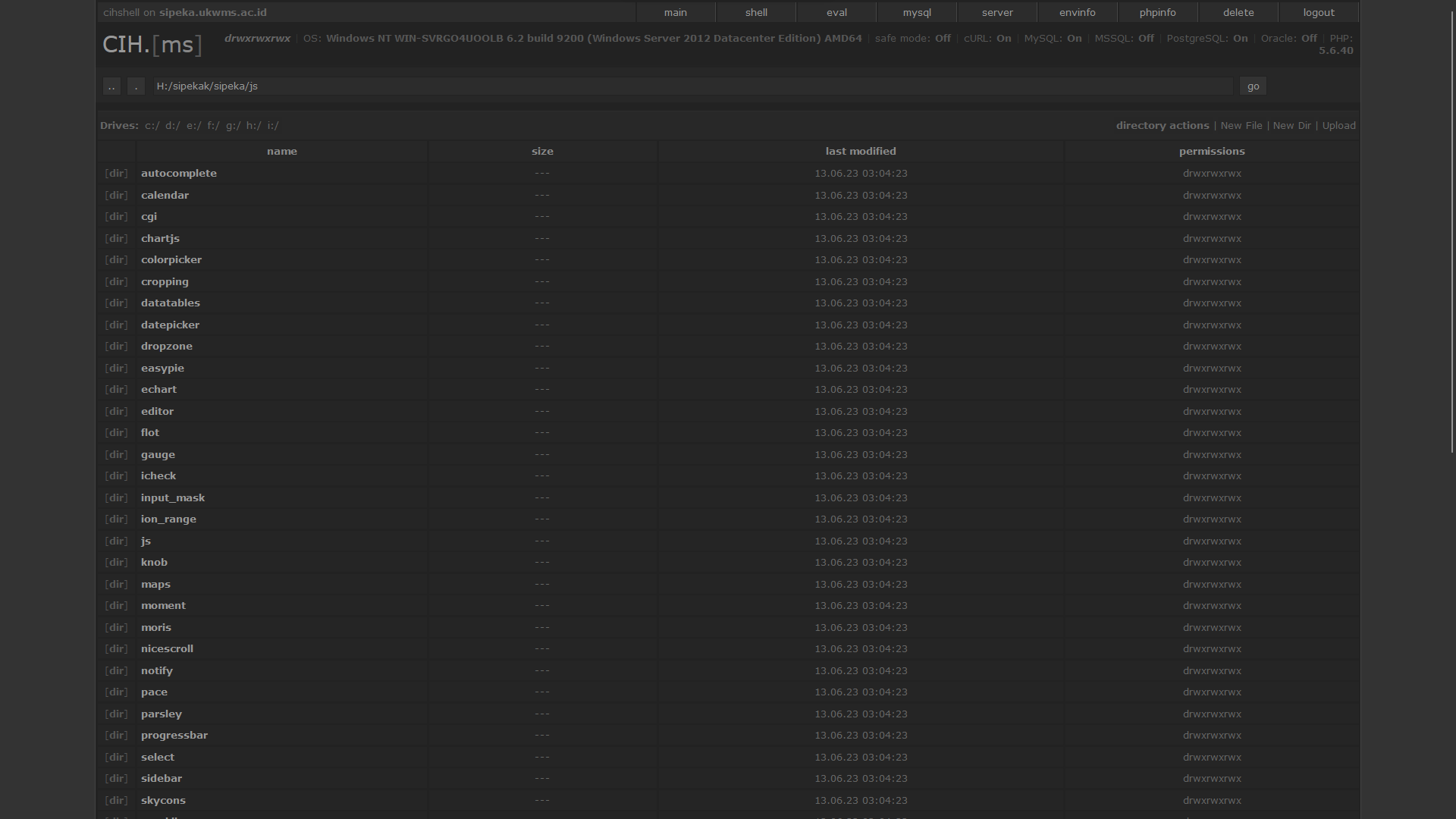Open the calendar directory

pyautogui.click(x=165, y=196)
